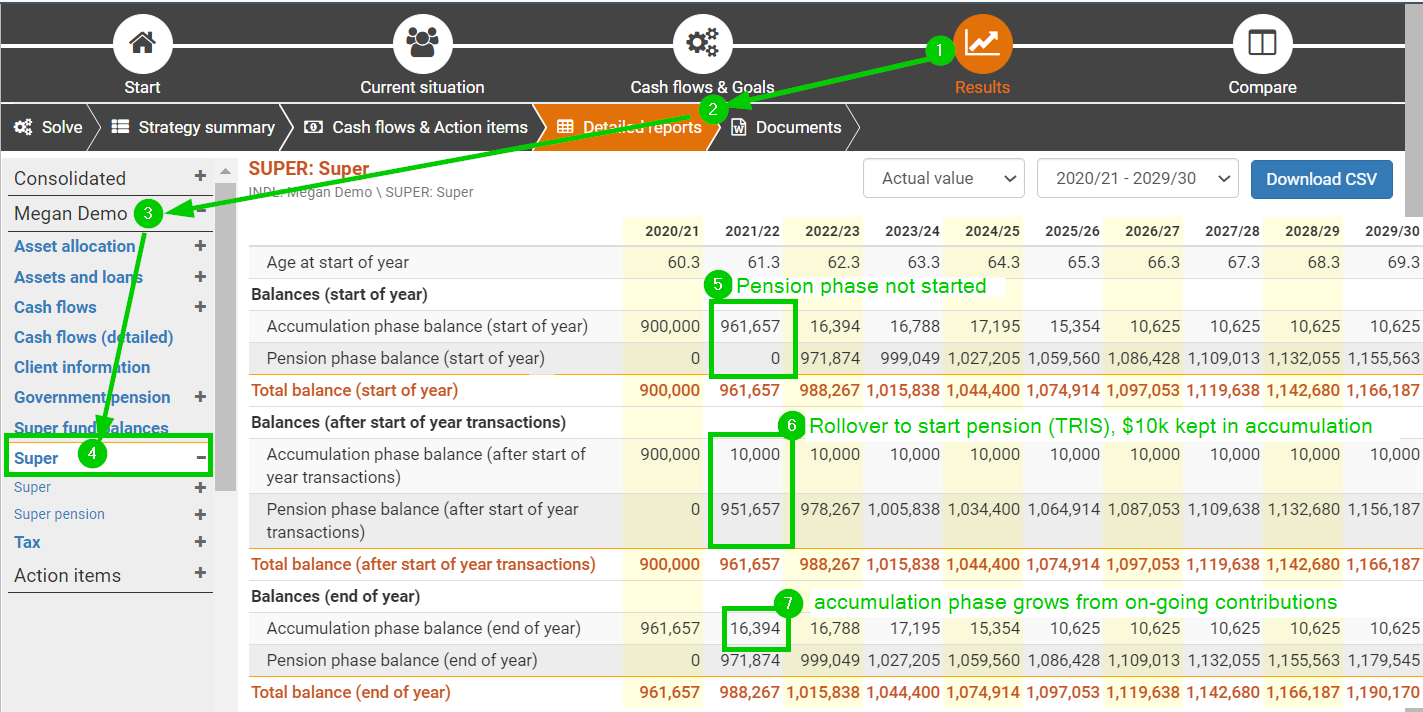1423x712 pixels.
Task: Open the Compare columns icon
Action: [x=1262, y=44]
